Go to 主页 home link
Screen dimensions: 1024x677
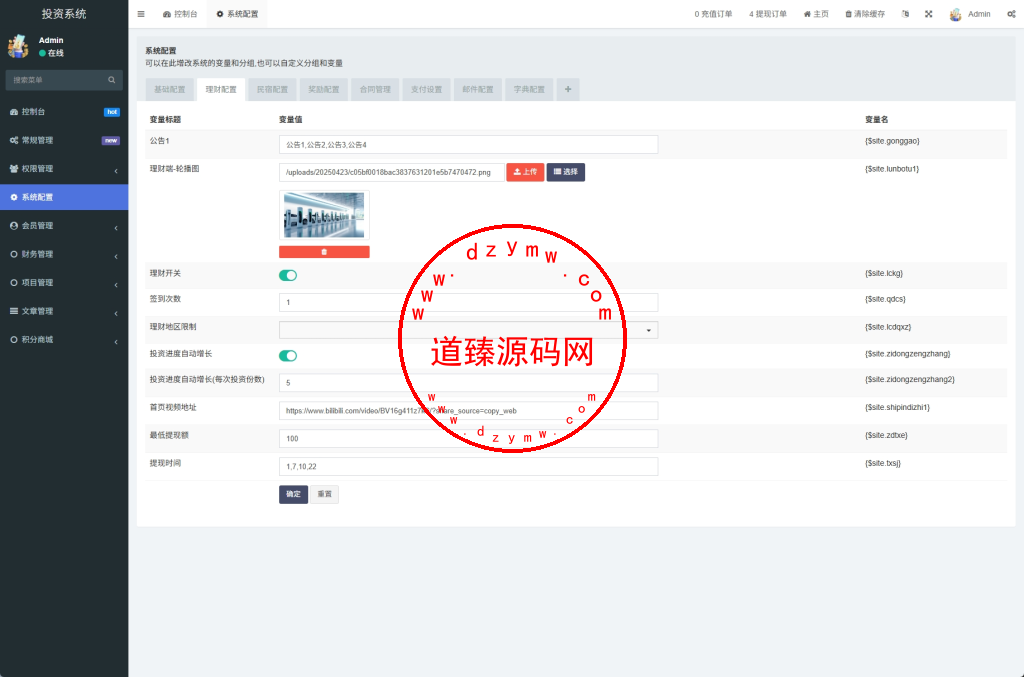point(816,14)
